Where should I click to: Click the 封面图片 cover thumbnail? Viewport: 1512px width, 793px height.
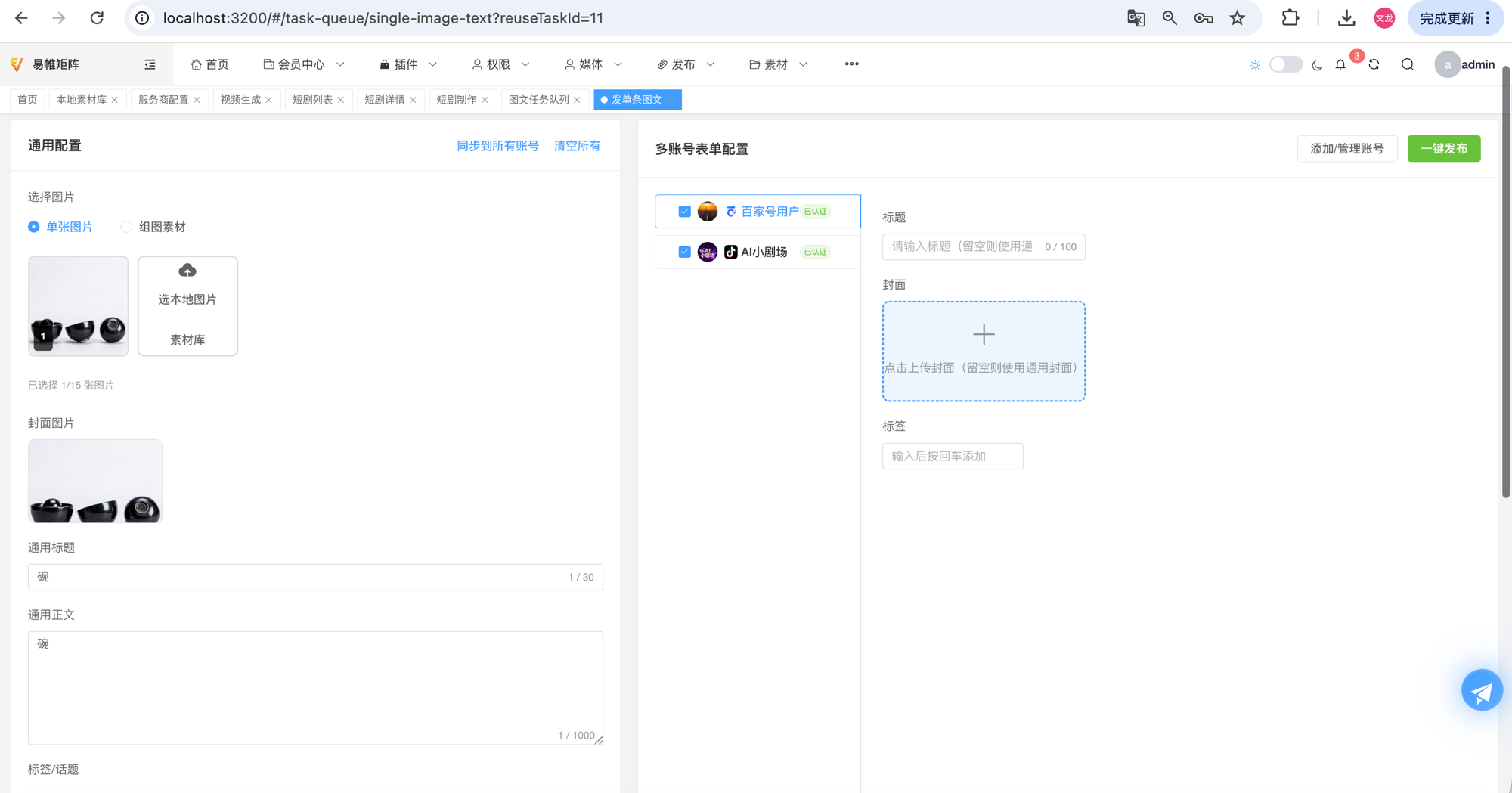[95, 481]
